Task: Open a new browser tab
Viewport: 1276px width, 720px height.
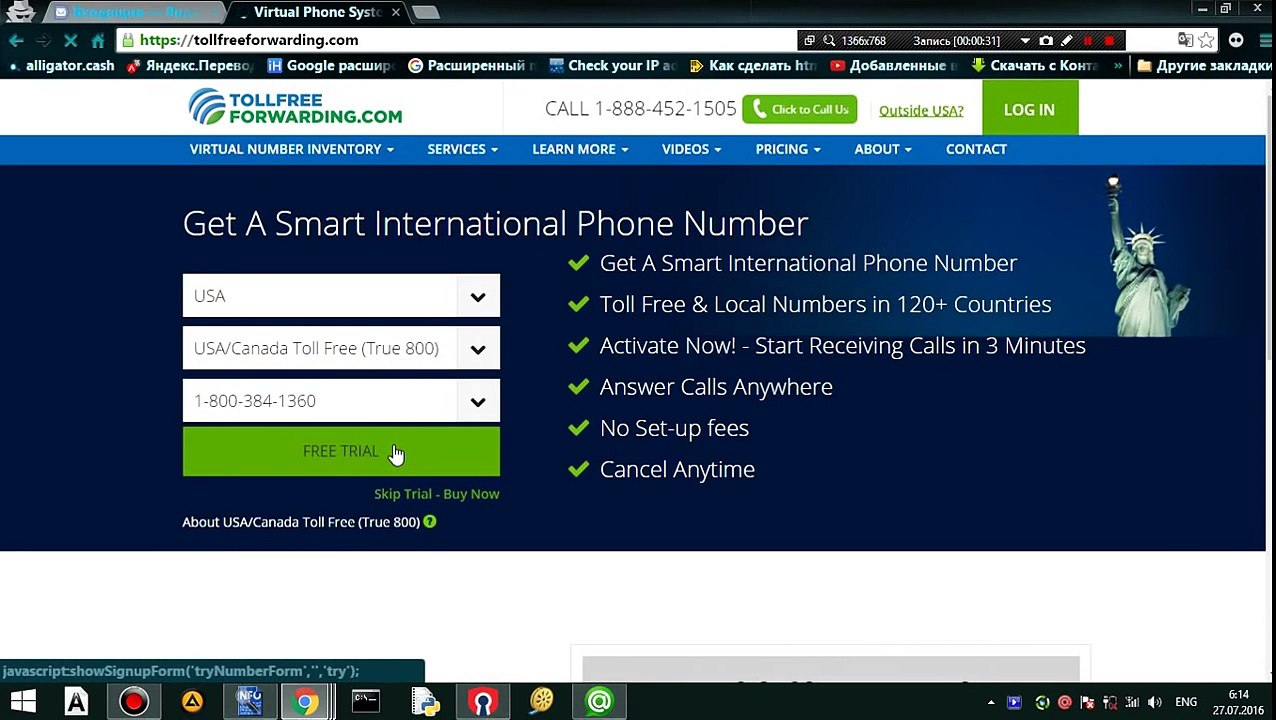Action: click(425, 12)
